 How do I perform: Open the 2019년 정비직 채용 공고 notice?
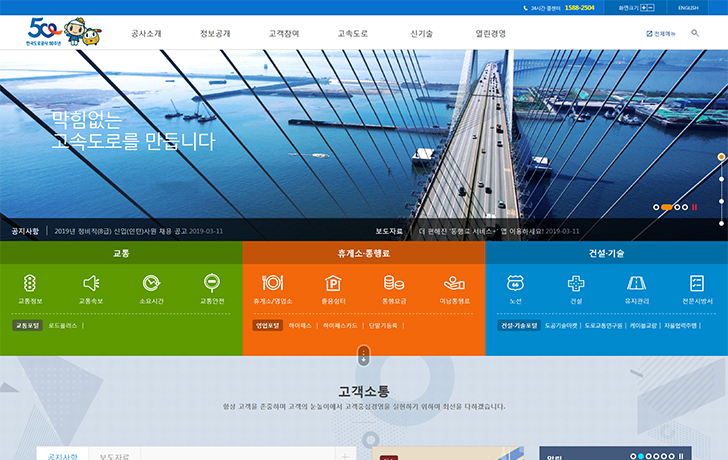pos(138,231)
